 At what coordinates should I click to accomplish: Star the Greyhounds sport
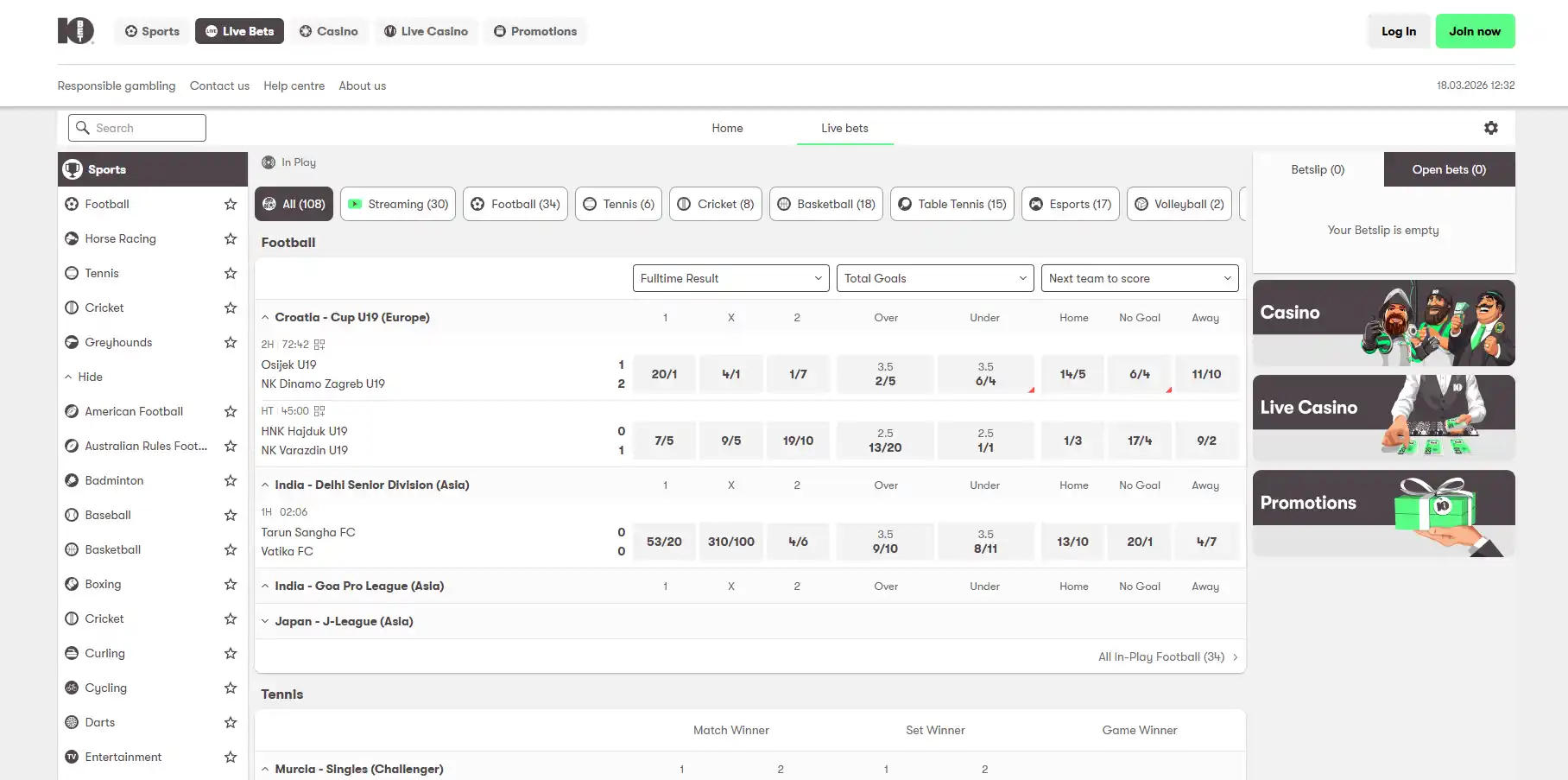coord(231,342)
